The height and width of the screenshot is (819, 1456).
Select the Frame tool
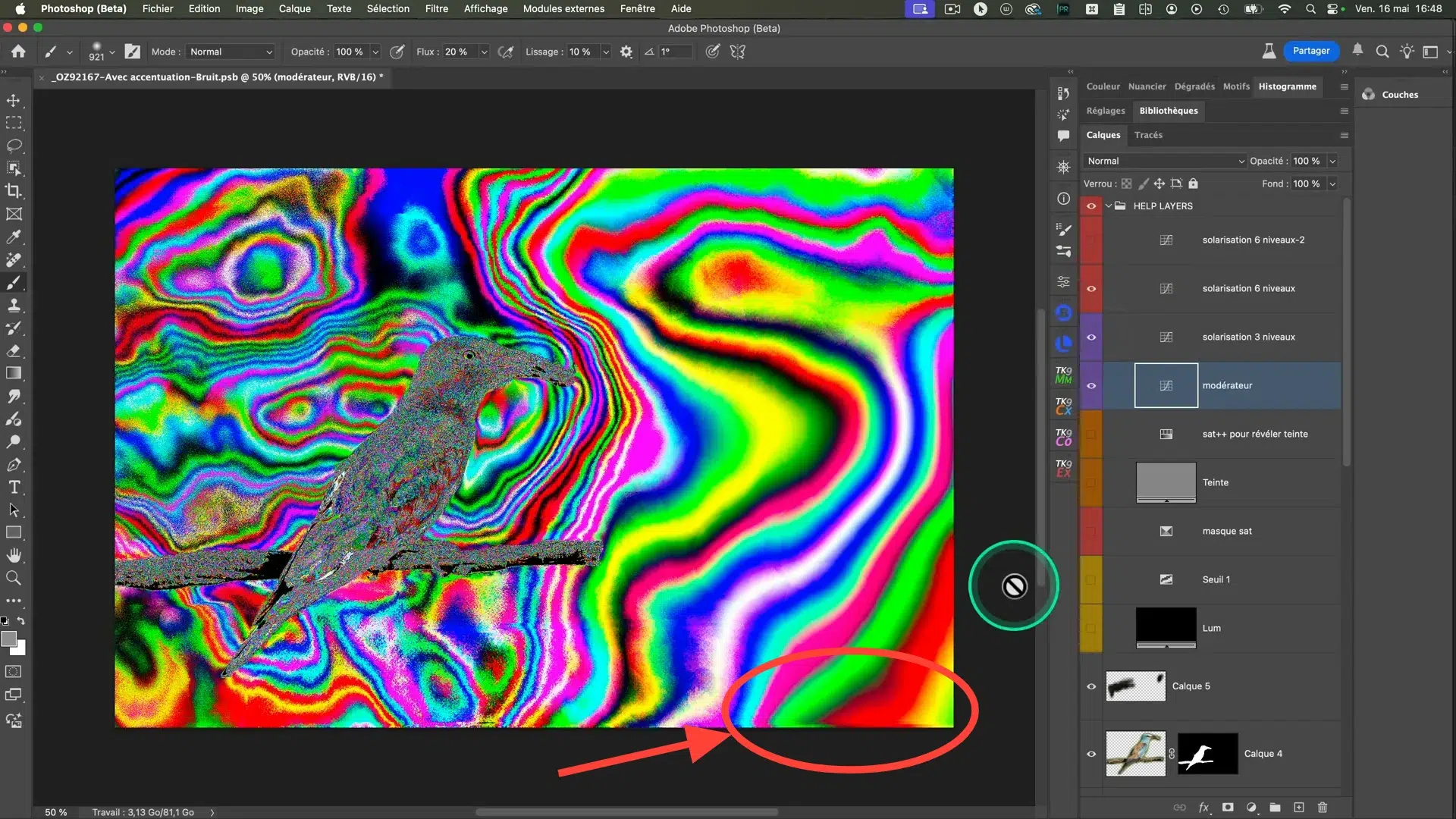(14, 214)
